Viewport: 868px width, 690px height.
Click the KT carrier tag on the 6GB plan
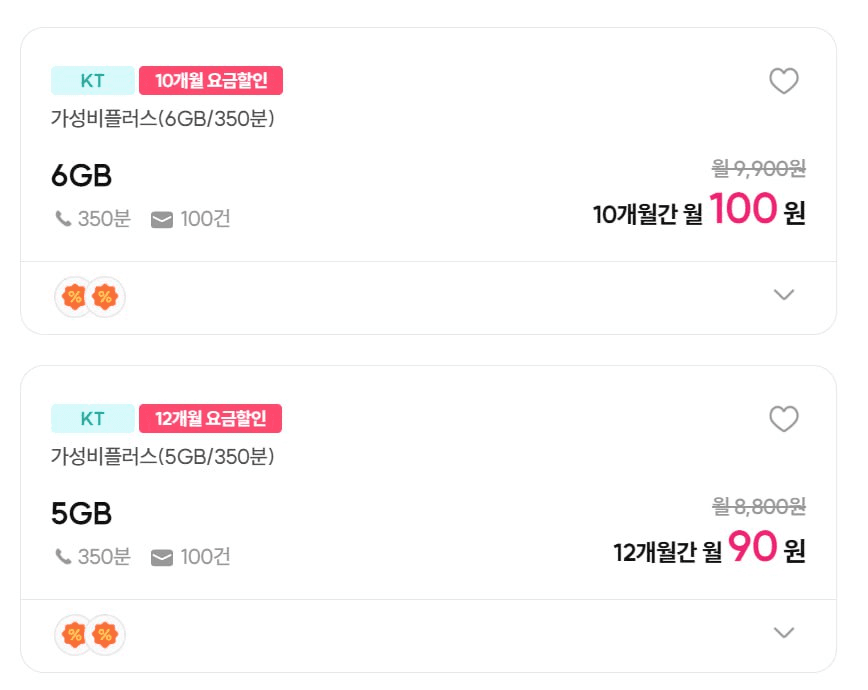click(92, 81)
